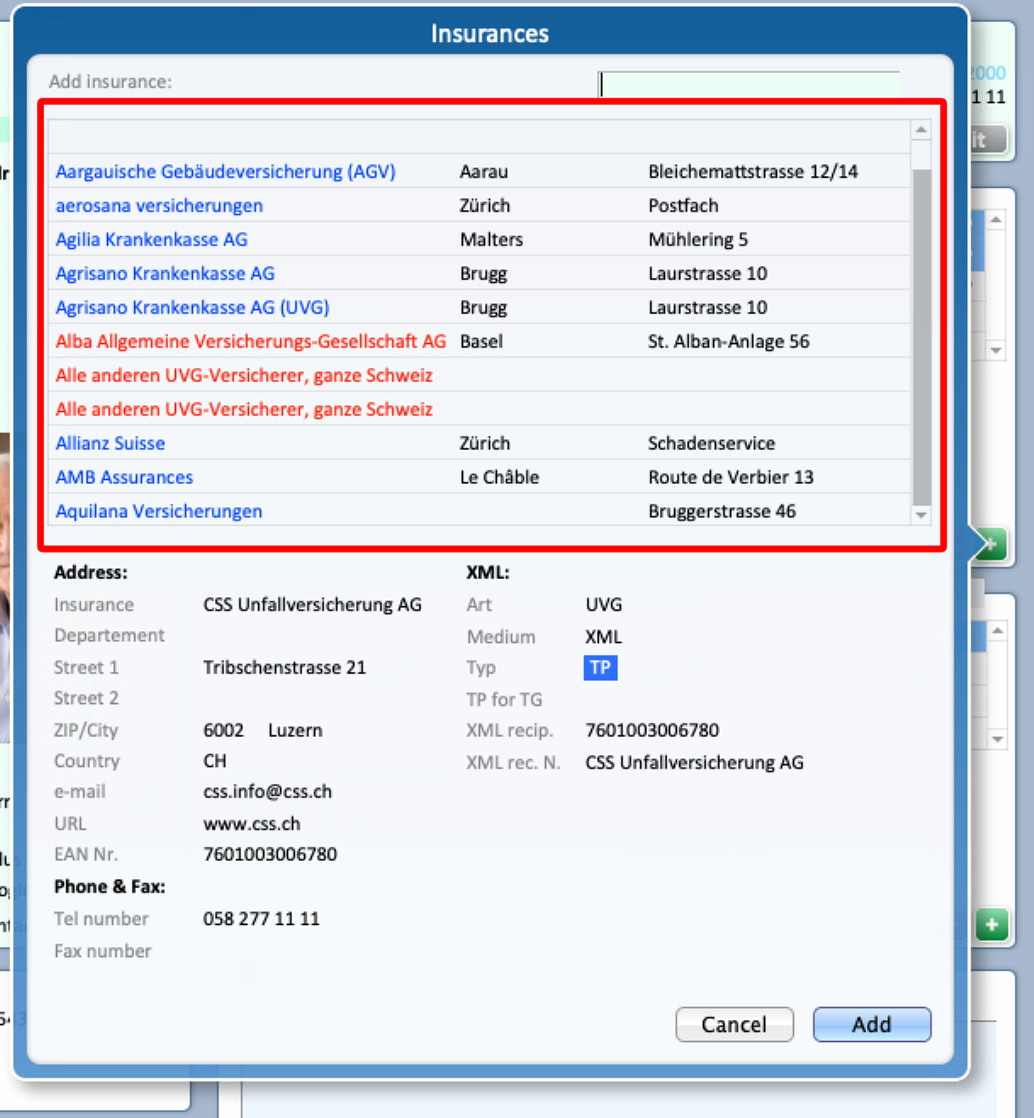Viewport: 1034px width, 1118px height.
Task: Pick Alba Allgemeine Versicherungs-Gesellschaft AG
Action: 479,342
